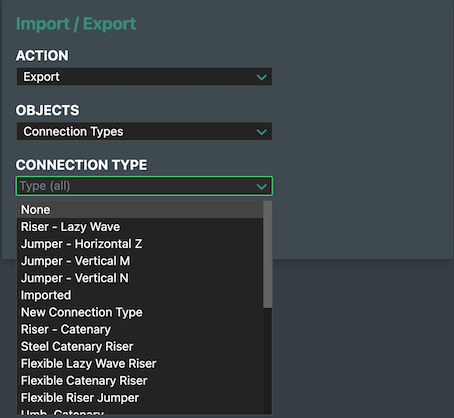Open the Objects dropdown showing Connection Types
Viewport: 454px width, 418px height.
[144, 131]
